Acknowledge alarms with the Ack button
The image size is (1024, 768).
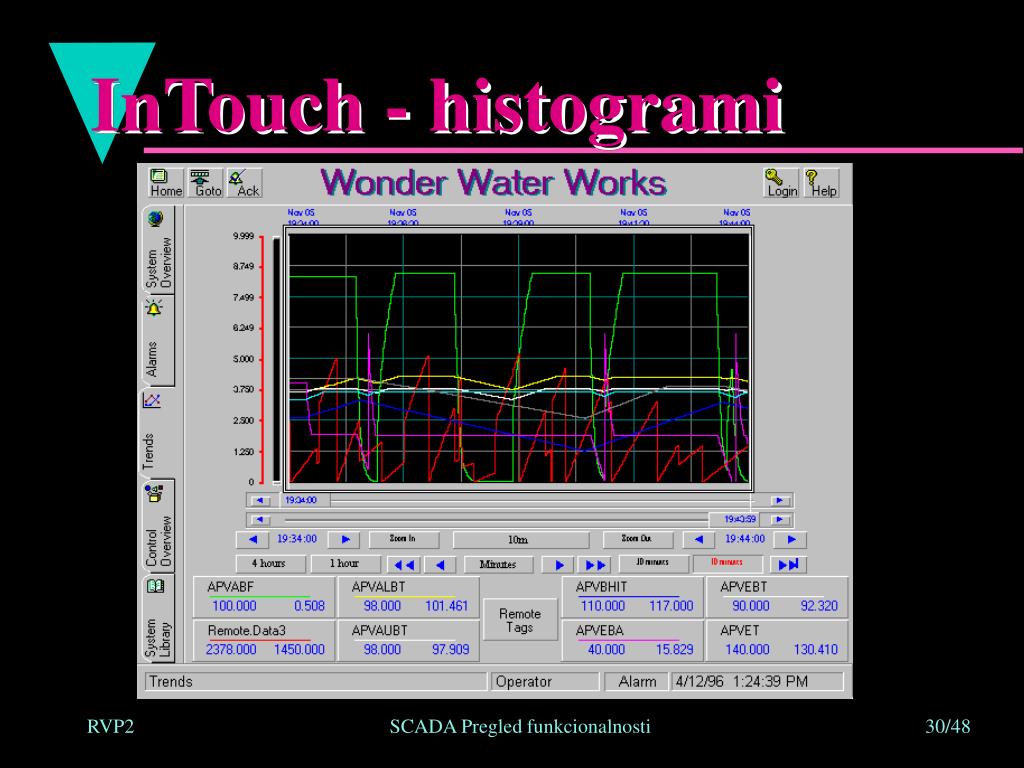point(246,183)
